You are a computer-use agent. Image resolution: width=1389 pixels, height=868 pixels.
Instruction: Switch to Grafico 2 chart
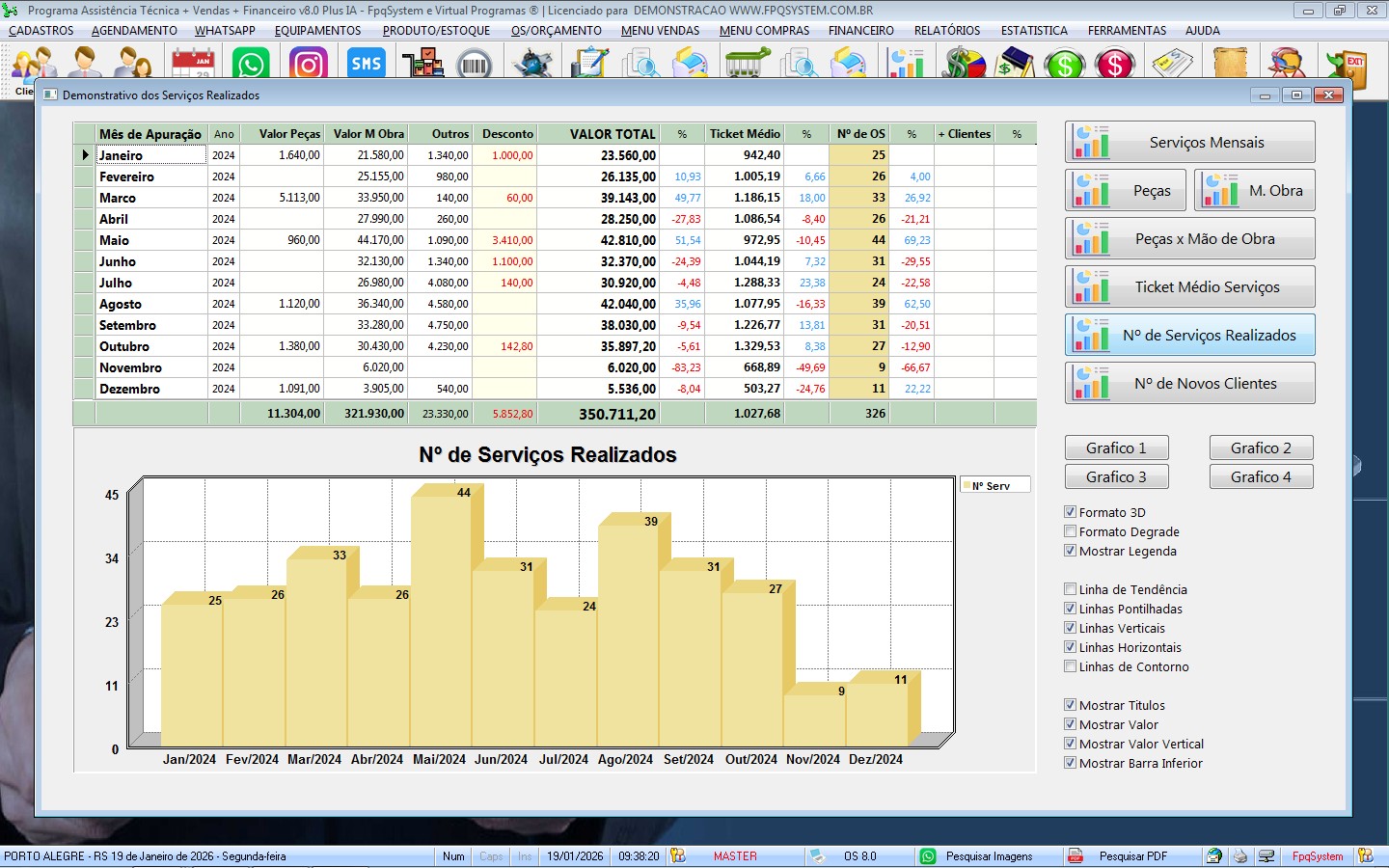[1261, 448]
